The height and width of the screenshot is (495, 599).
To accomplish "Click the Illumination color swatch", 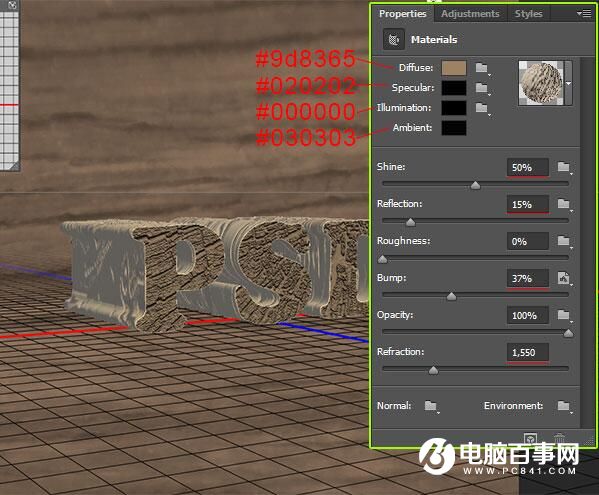I will coord(454,108).
